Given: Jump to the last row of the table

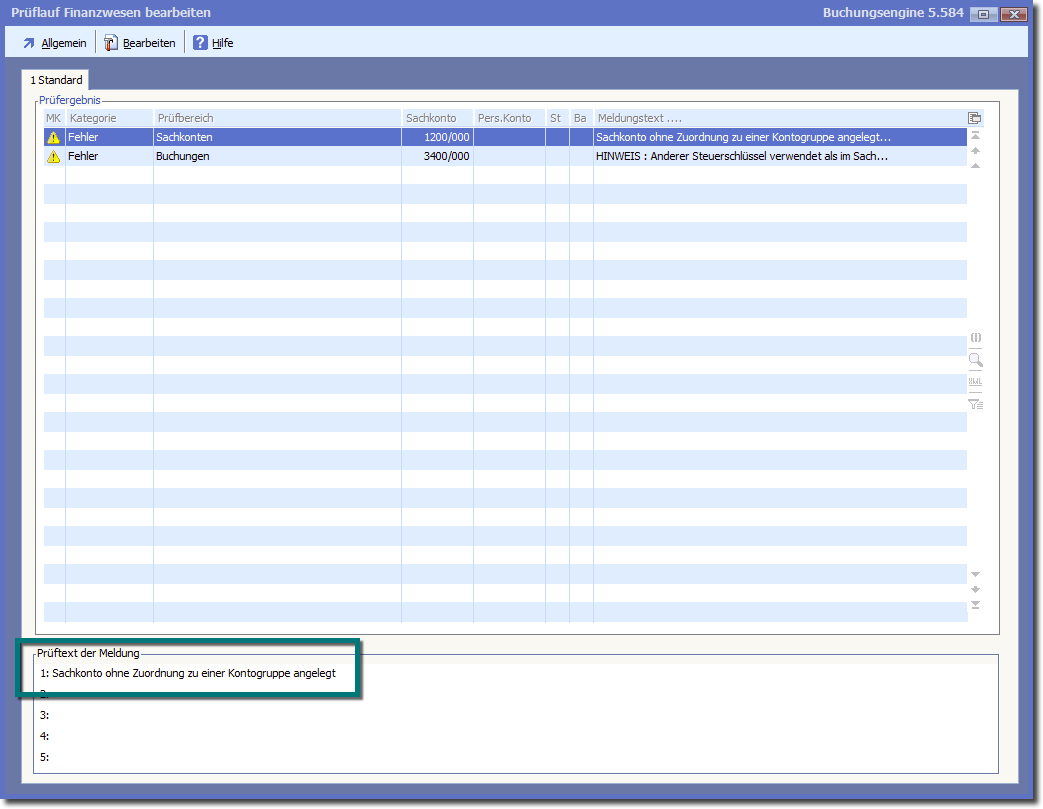Looking at the screenshot, I should 976,605.
